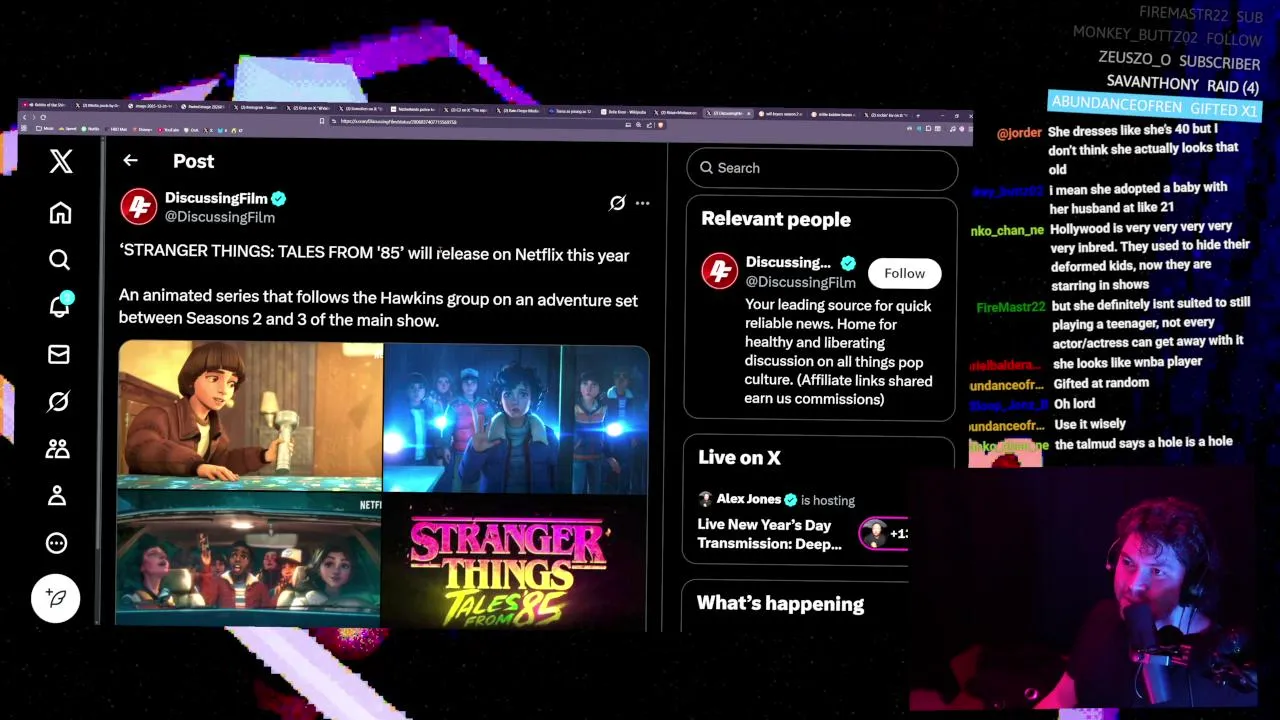Switch to the will byers season 2 tab

coord(779,114)
